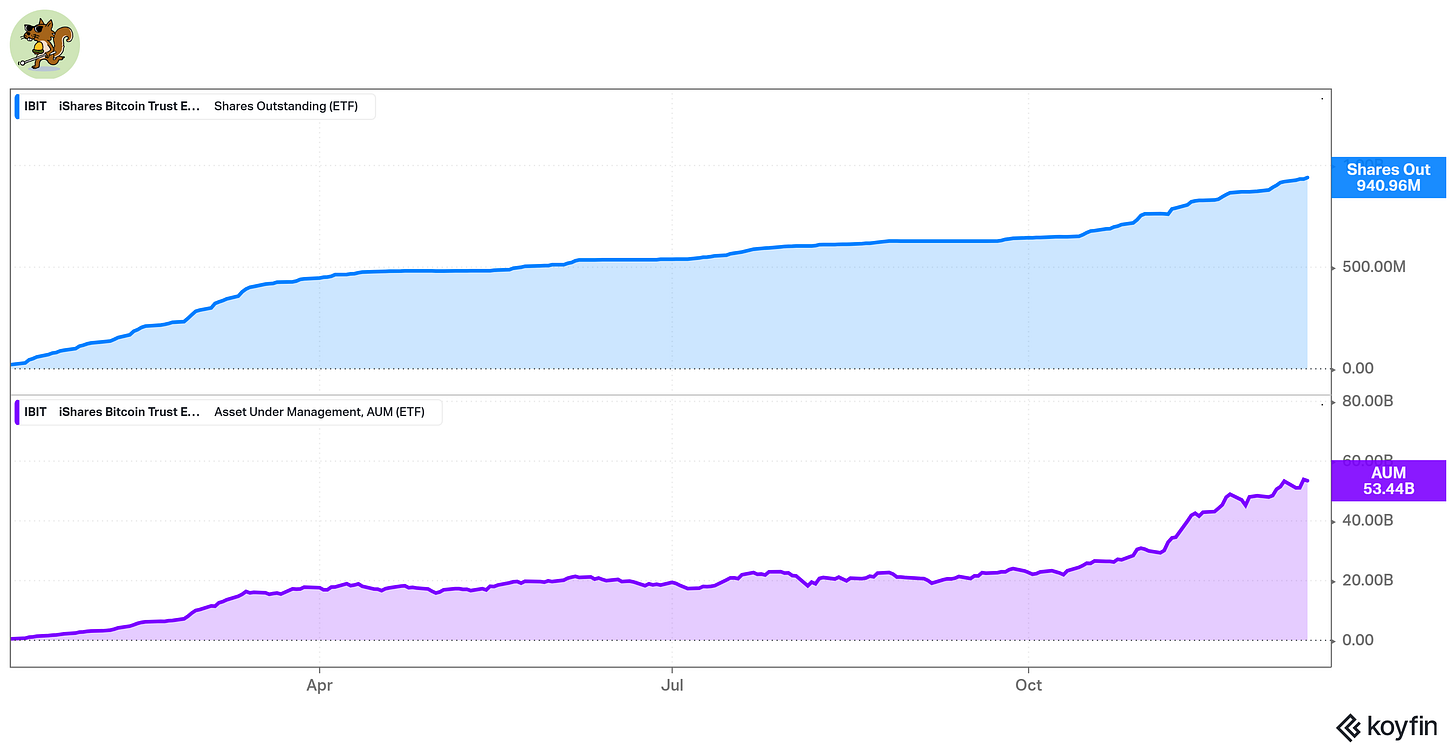This screenshot has height=752, width=1456.
Task: Click the Apr date axis label
Action: 319,685
